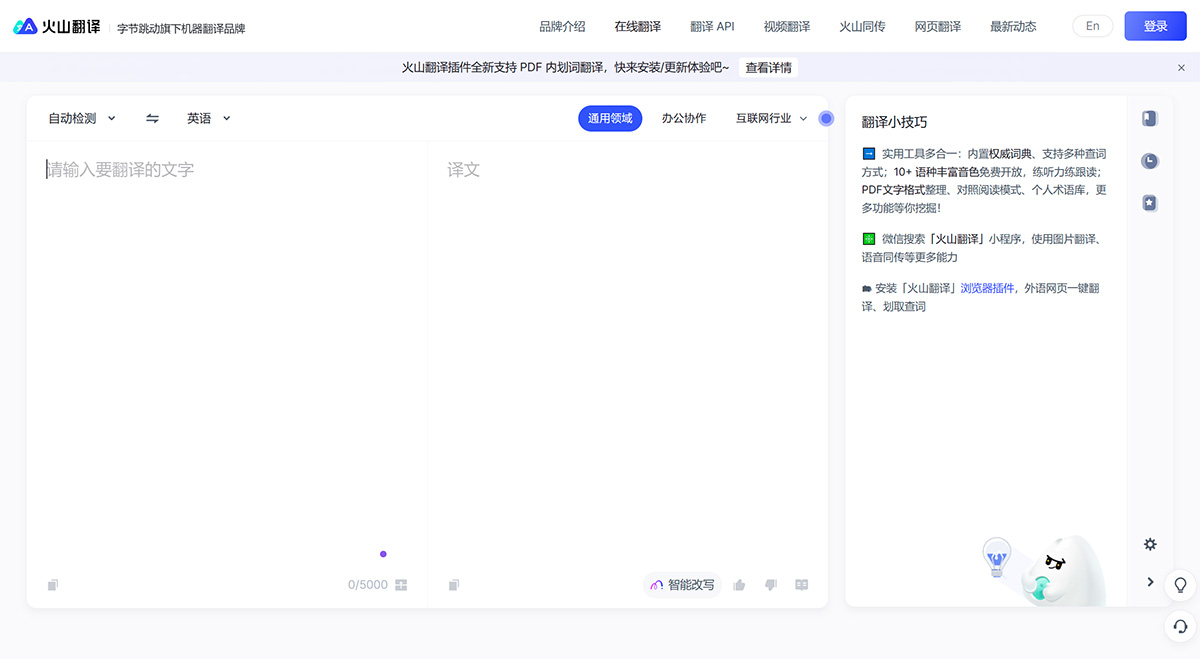Screen dimensions: 1200x659
Task: Switch to the 办公协作 domain tab
Action: (x=683, y=118)
